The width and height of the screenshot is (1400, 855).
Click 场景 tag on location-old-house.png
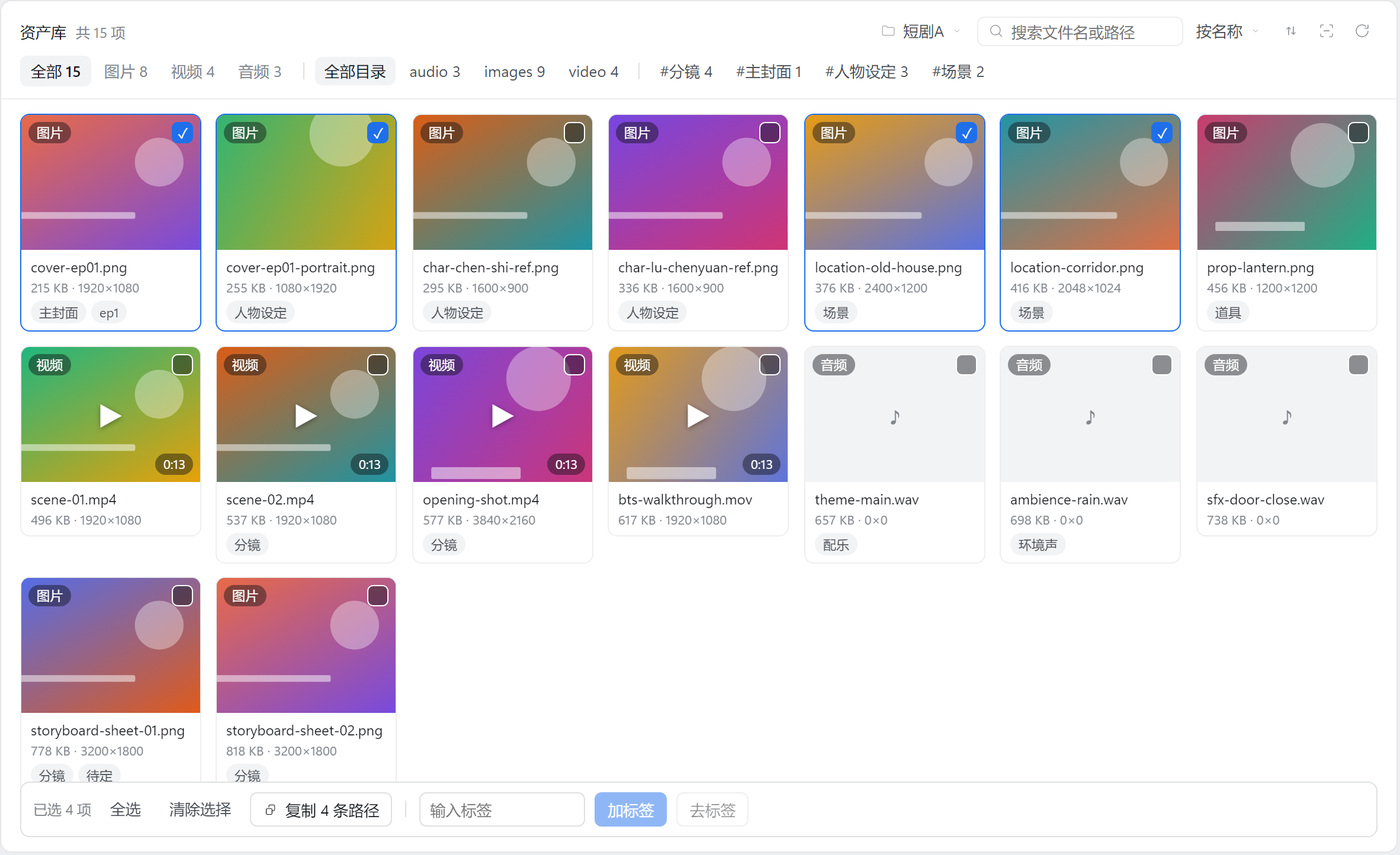coord(836,313)
